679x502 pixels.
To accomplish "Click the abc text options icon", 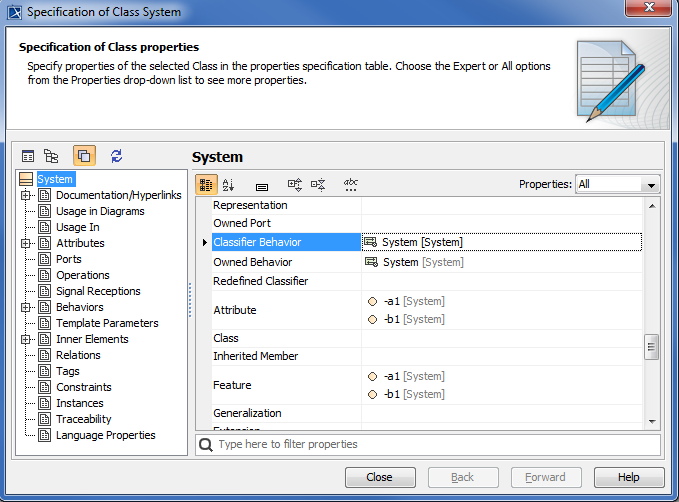I will (350, 185).
